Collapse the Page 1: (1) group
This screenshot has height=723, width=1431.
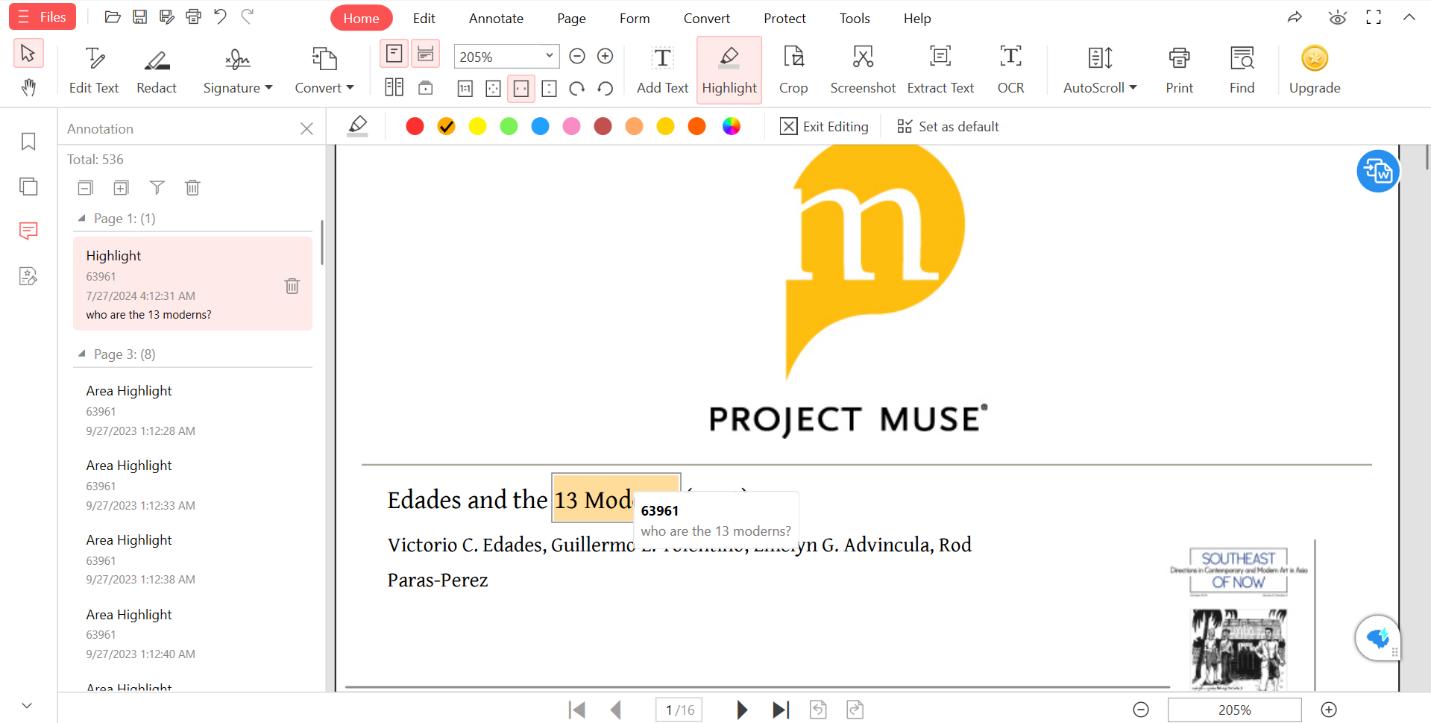point(82,218)
